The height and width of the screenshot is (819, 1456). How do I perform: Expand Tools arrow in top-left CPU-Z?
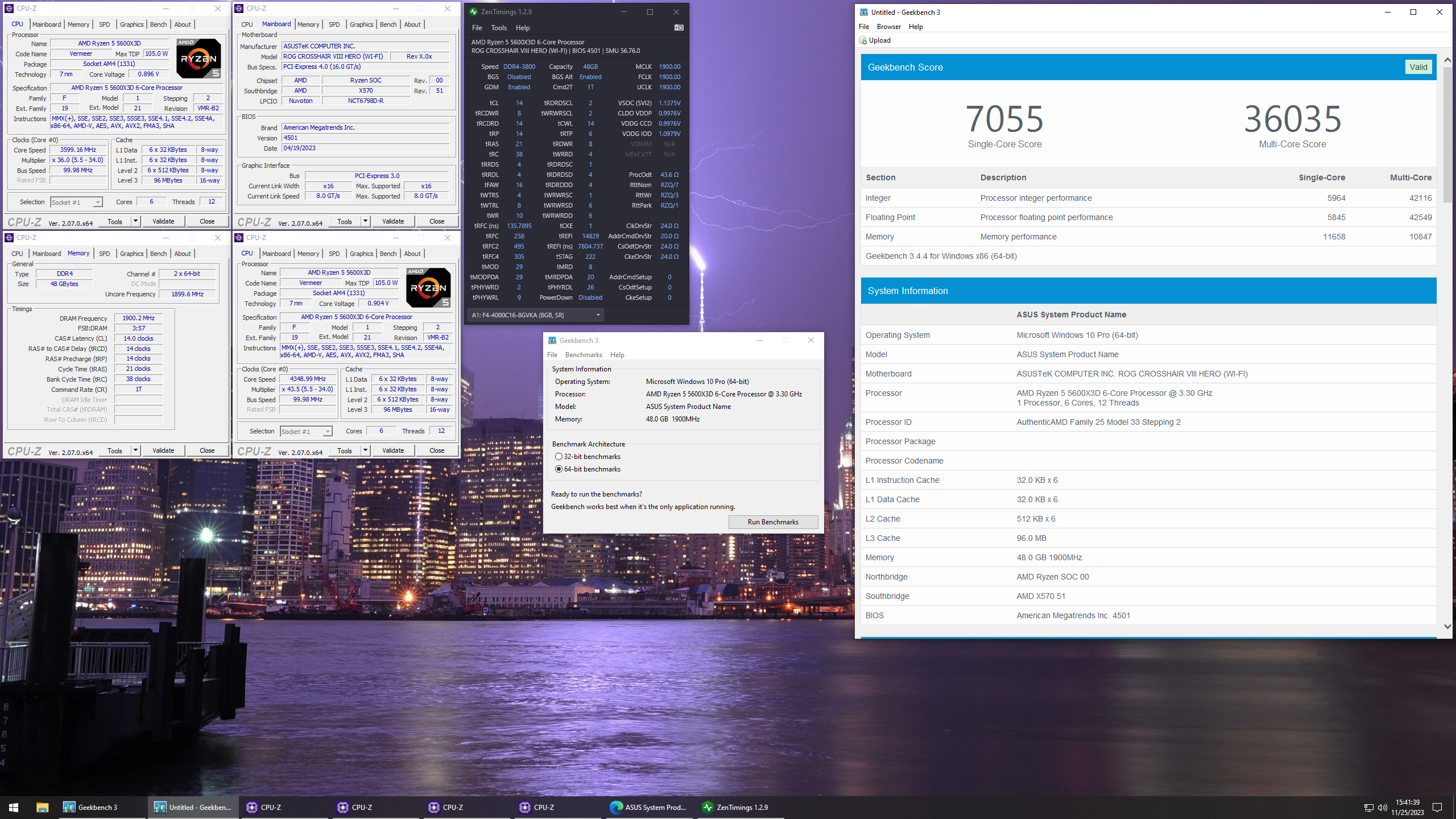click(135, 221)
